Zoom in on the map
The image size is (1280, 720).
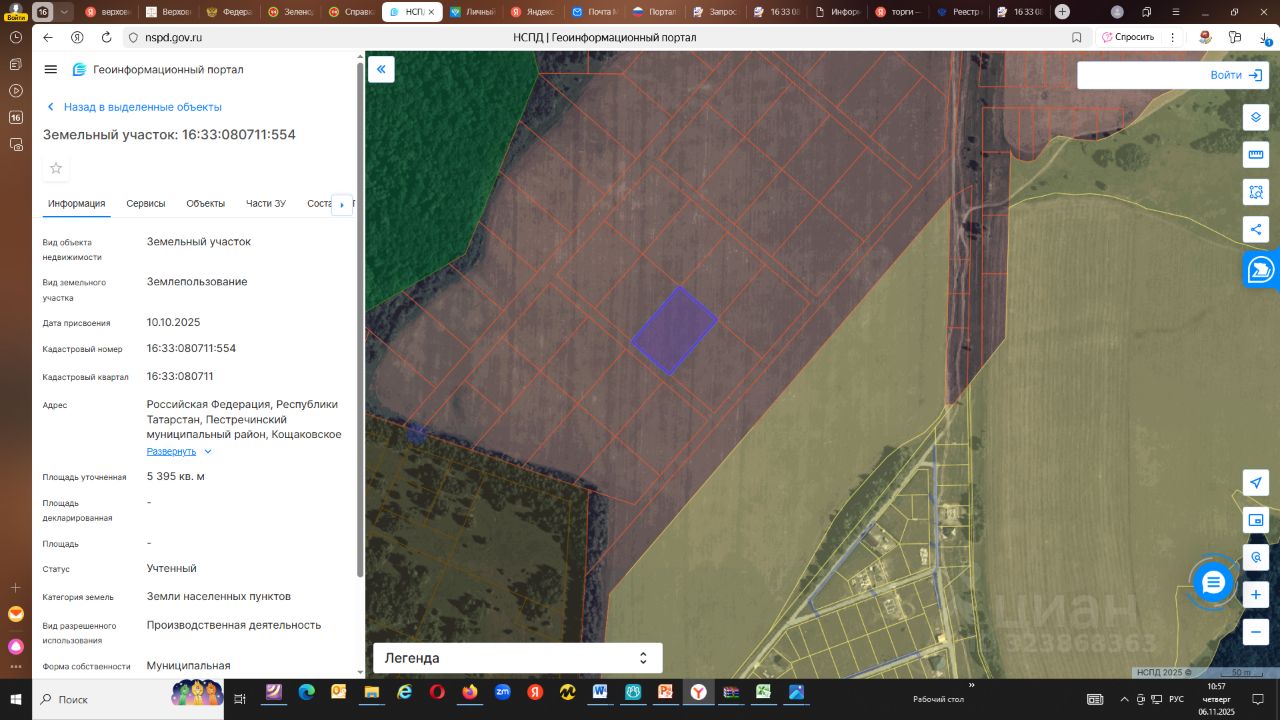pos(1256,595)
